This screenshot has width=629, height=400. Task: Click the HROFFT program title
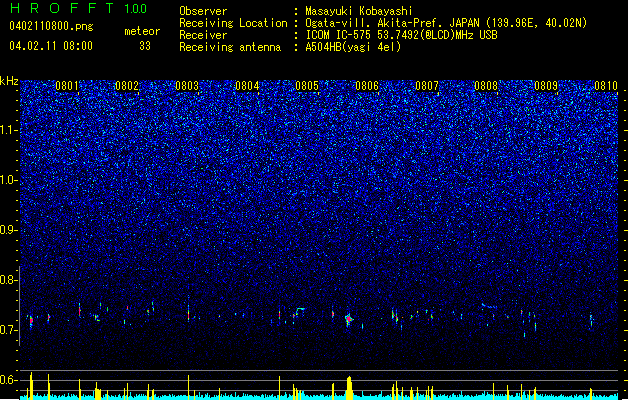pos(61,8)
